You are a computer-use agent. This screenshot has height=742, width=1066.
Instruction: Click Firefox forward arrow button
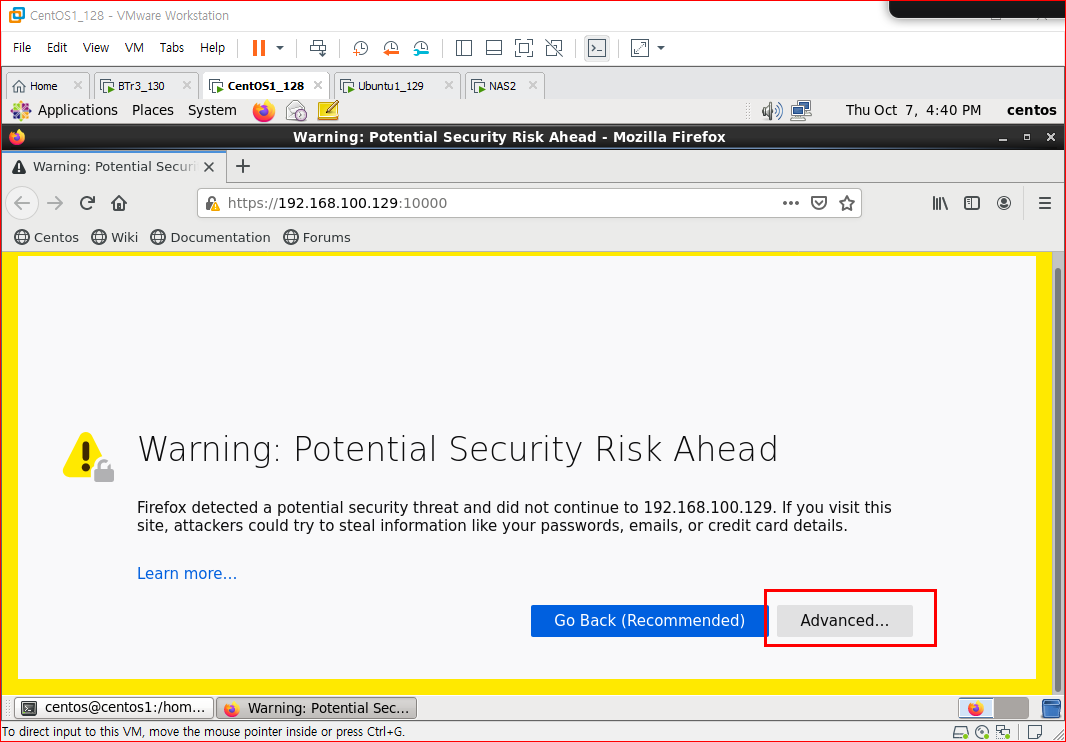tap(55, 203)
